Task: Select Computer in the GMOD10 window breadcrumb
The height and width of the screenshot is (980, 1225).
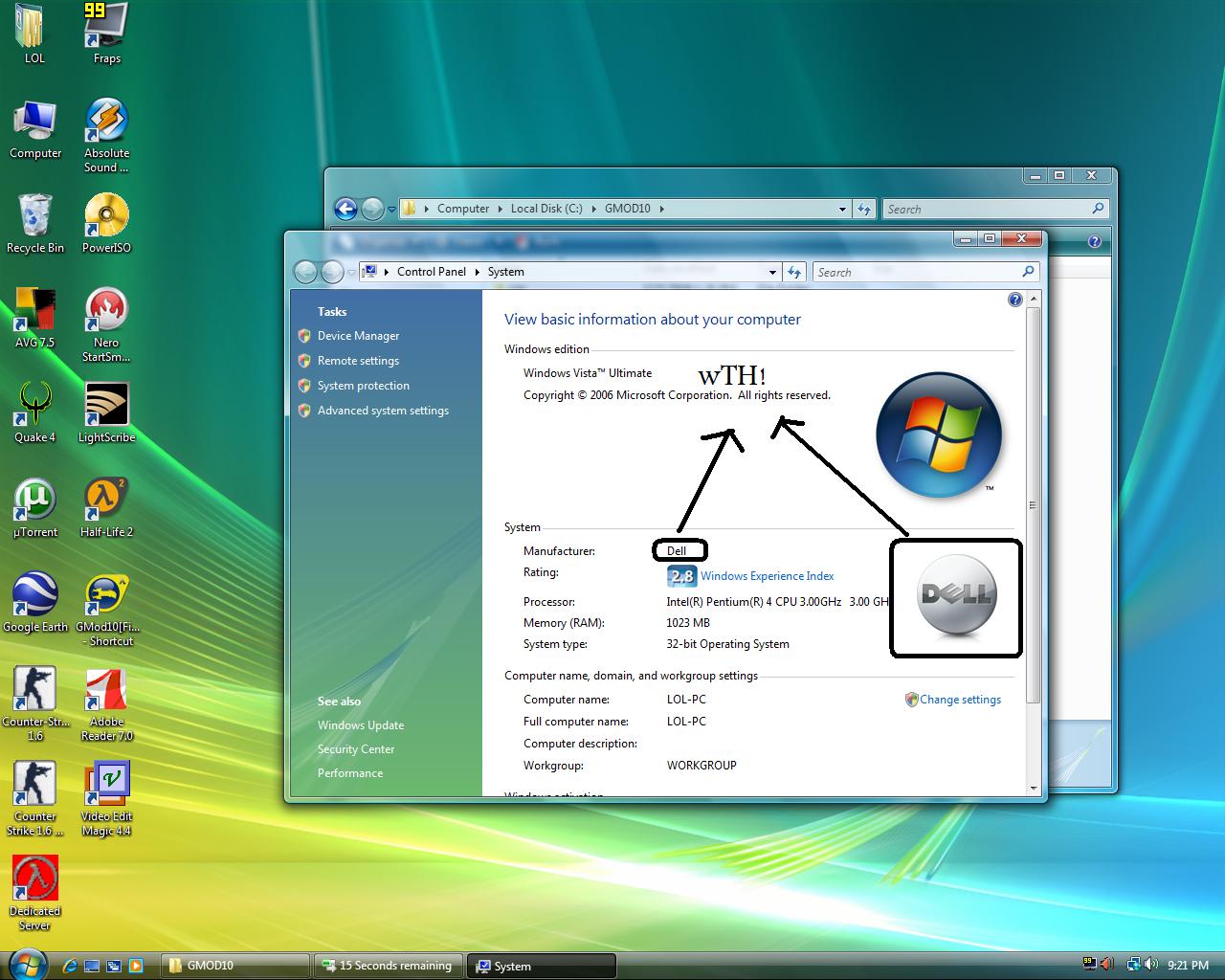Action: click(x=463, y=209)
